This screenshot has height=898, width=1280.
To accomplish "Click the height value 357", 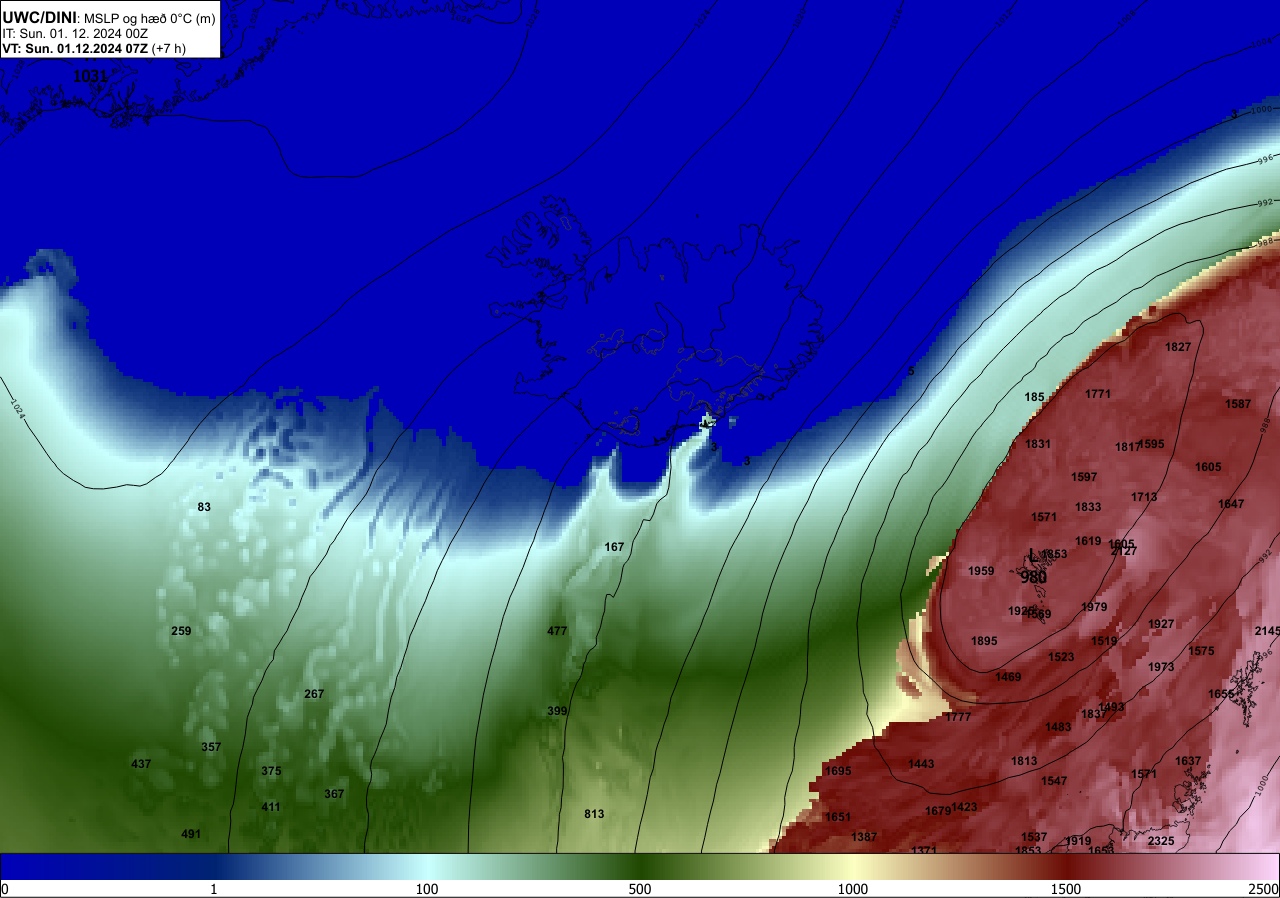I will pos(211,747).
